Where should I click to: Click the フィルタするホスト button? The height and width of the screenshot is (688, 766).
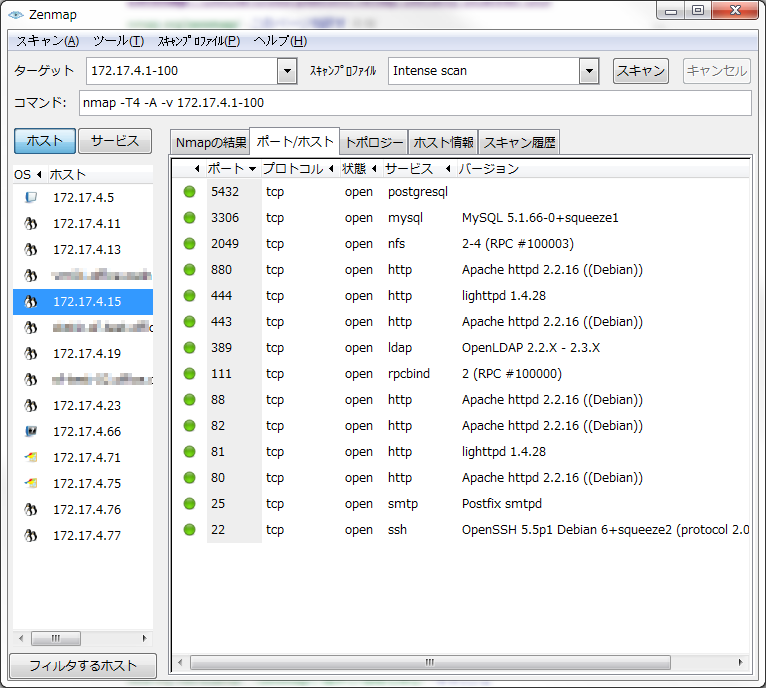pos(83,666)
